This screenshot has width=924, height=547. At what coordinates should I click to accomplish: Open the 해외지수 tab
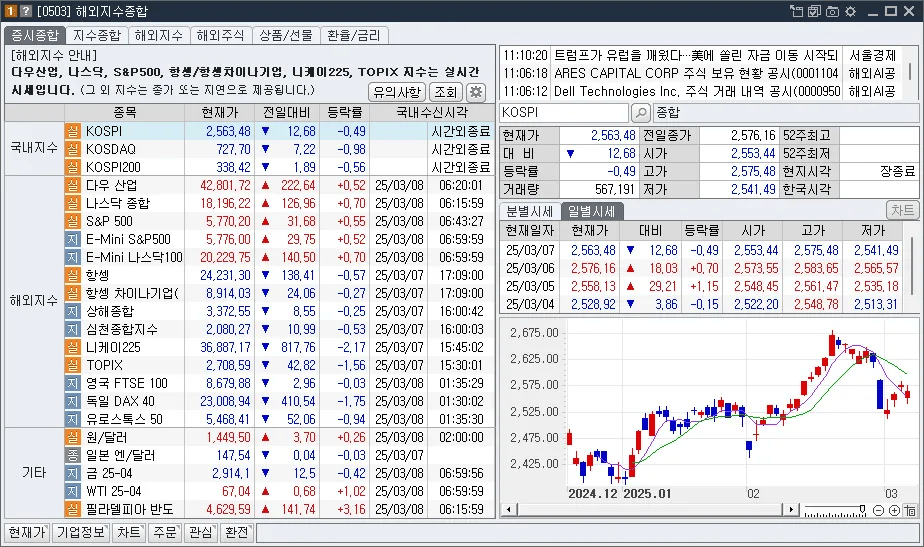[x=159, y=35]
